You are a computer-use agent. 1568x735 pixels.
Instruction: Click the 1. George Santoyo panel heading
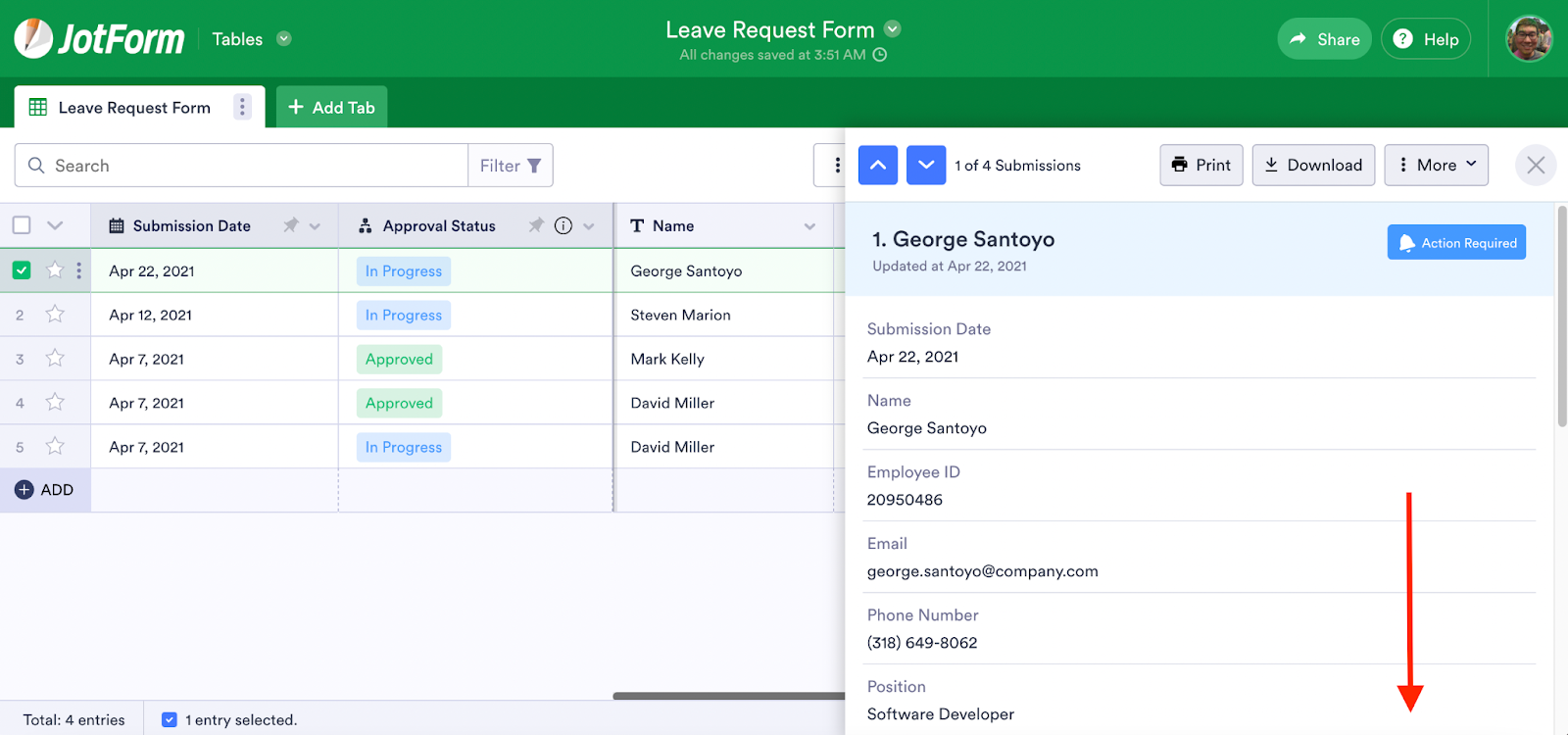coord(963,239)
